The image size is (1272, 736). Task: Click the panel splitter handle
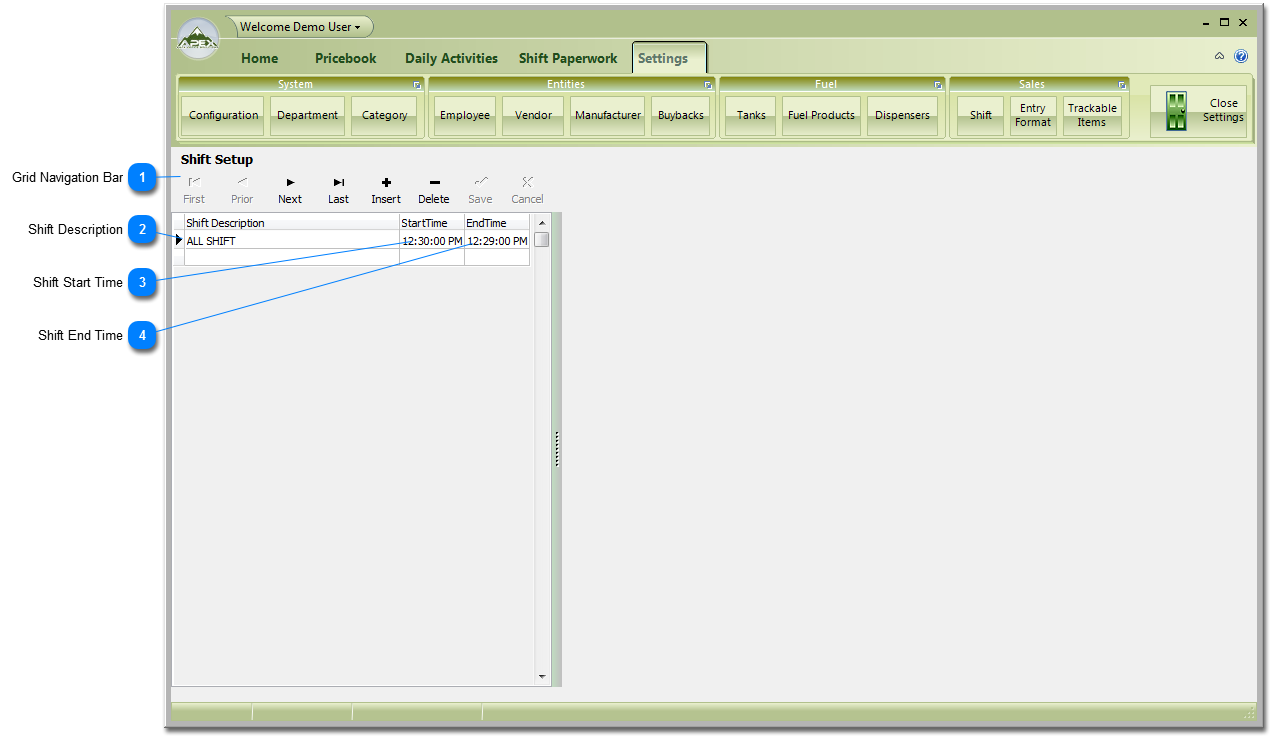[557, 449]
